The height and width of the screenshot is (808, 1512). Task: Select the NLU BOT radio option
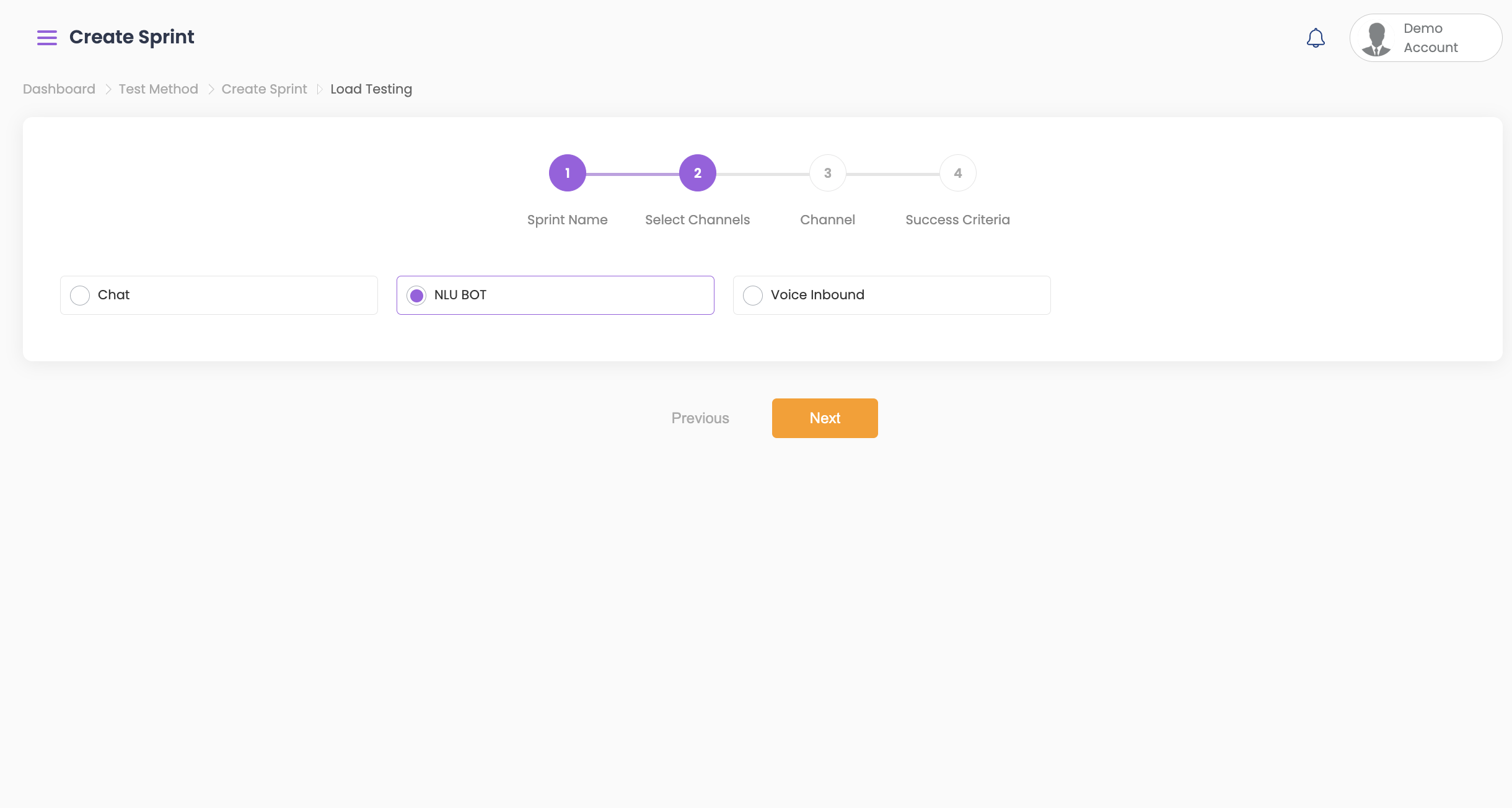tap(416, 296)
